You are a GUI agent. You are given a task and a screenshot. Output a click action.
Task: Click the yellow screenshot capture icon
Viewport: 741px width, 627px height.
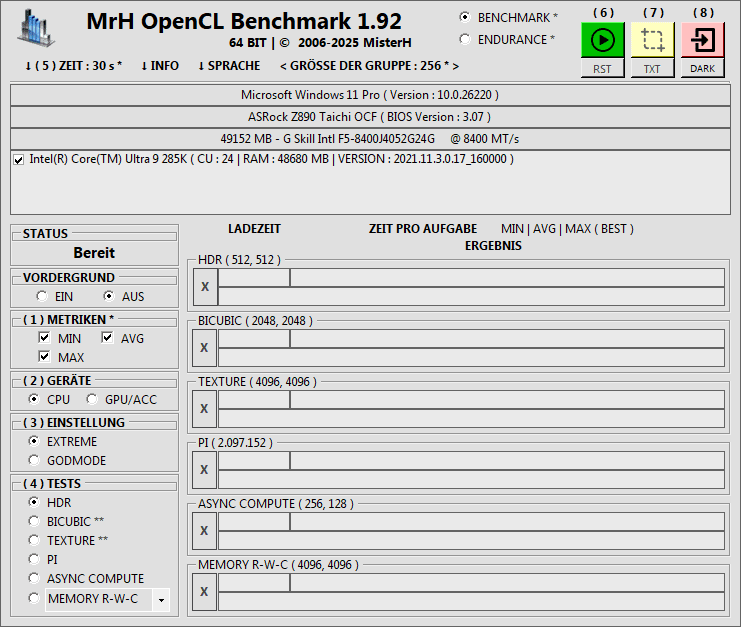(653, 40)
